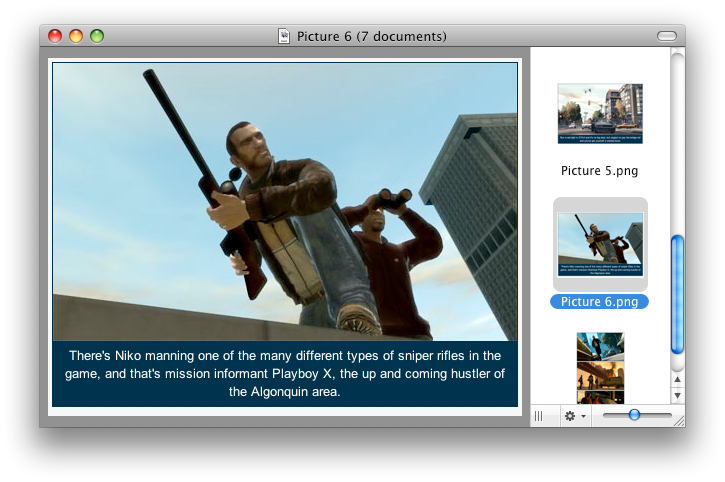Select the stacked thumbnail below Picture 6.png

pyautogui.click(x=600, y=368)
